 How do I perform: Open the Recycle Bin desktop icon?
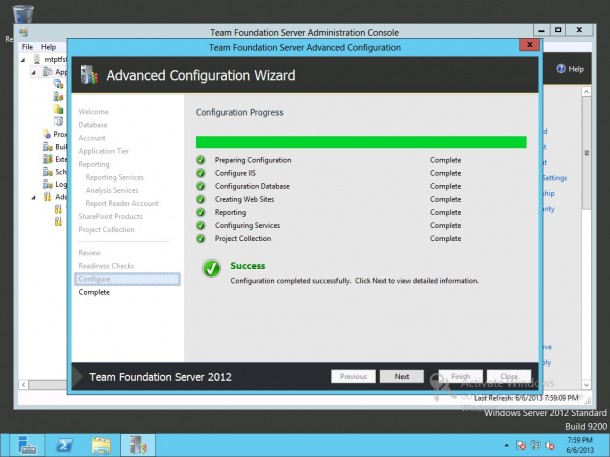[23, 14]
